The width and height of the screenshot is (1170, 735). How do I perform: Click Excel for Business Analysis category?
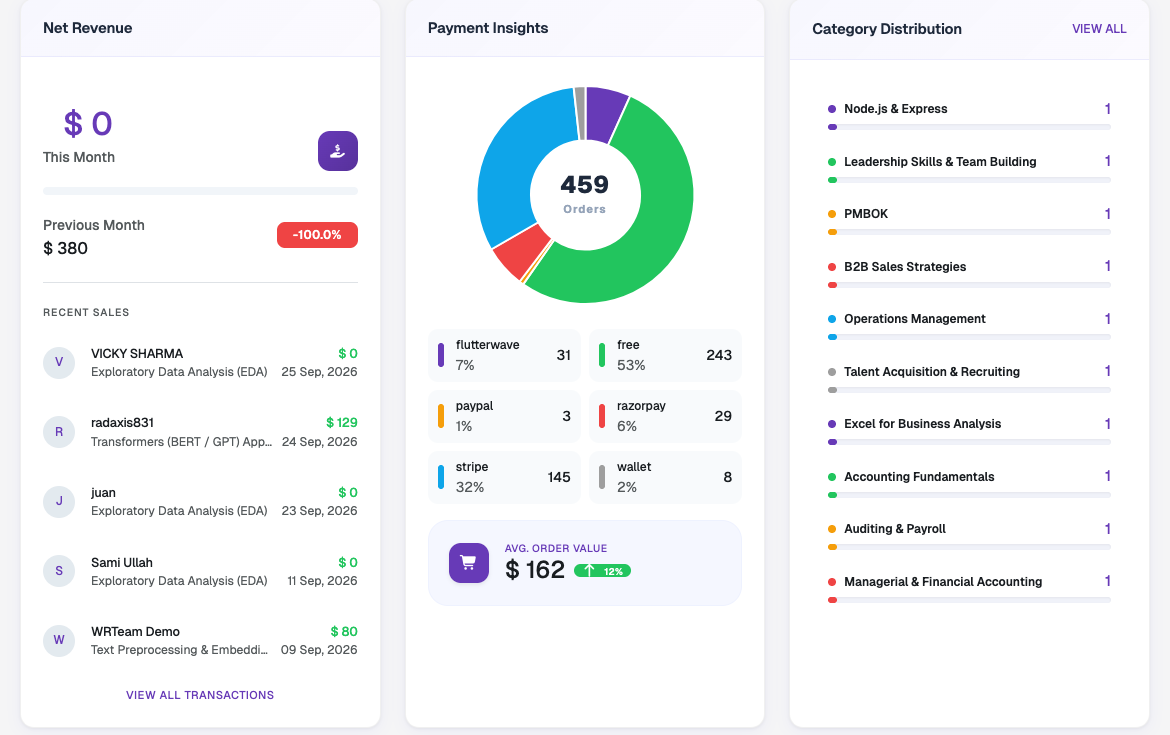[922, 424]
